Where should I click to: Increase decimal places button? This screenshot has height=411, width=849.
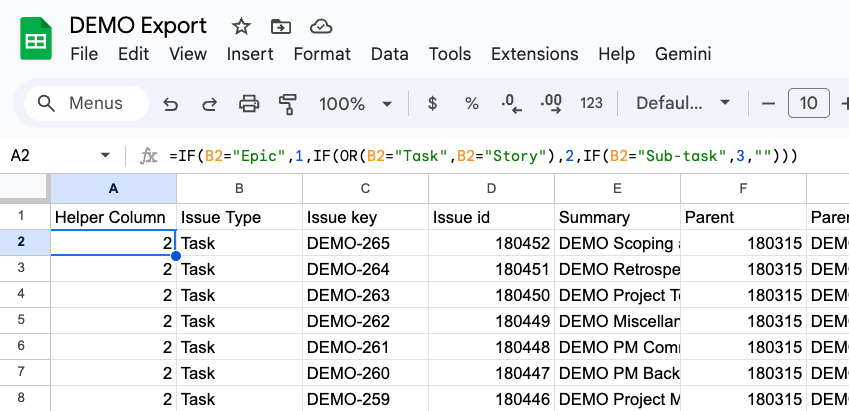[x=551, y=103]
